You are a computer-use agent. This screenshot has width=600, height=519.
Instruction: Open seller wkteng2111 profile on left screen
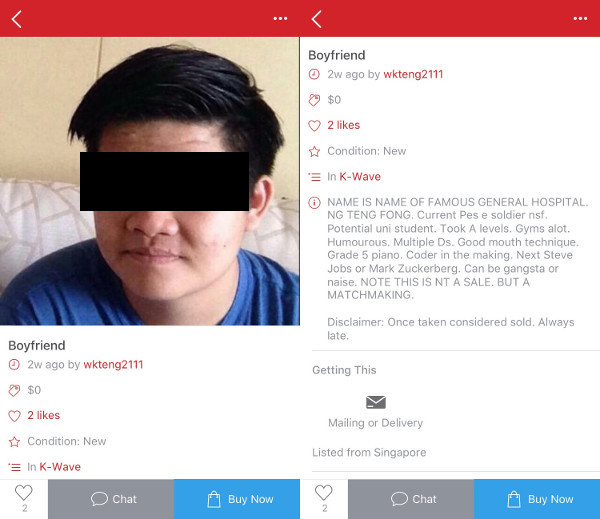[x=113, y=364]
